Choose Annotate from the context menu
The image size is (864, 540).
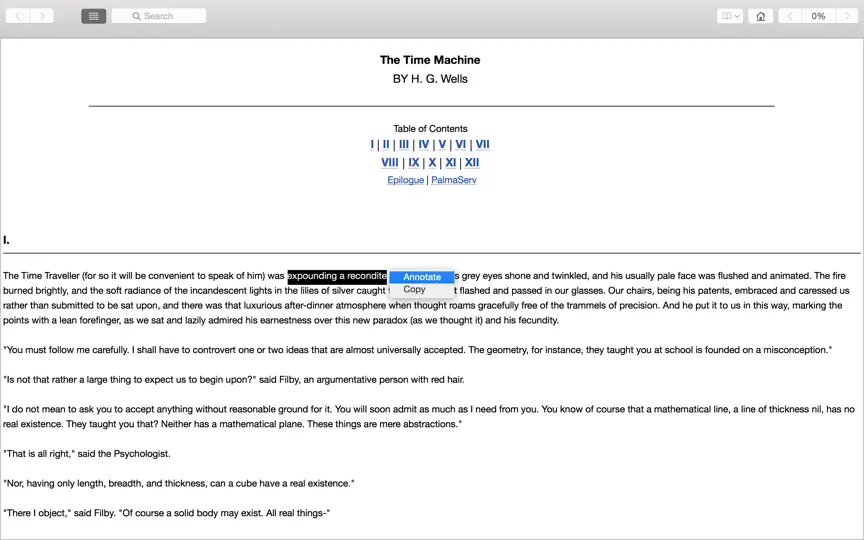[x=422, y=277]
